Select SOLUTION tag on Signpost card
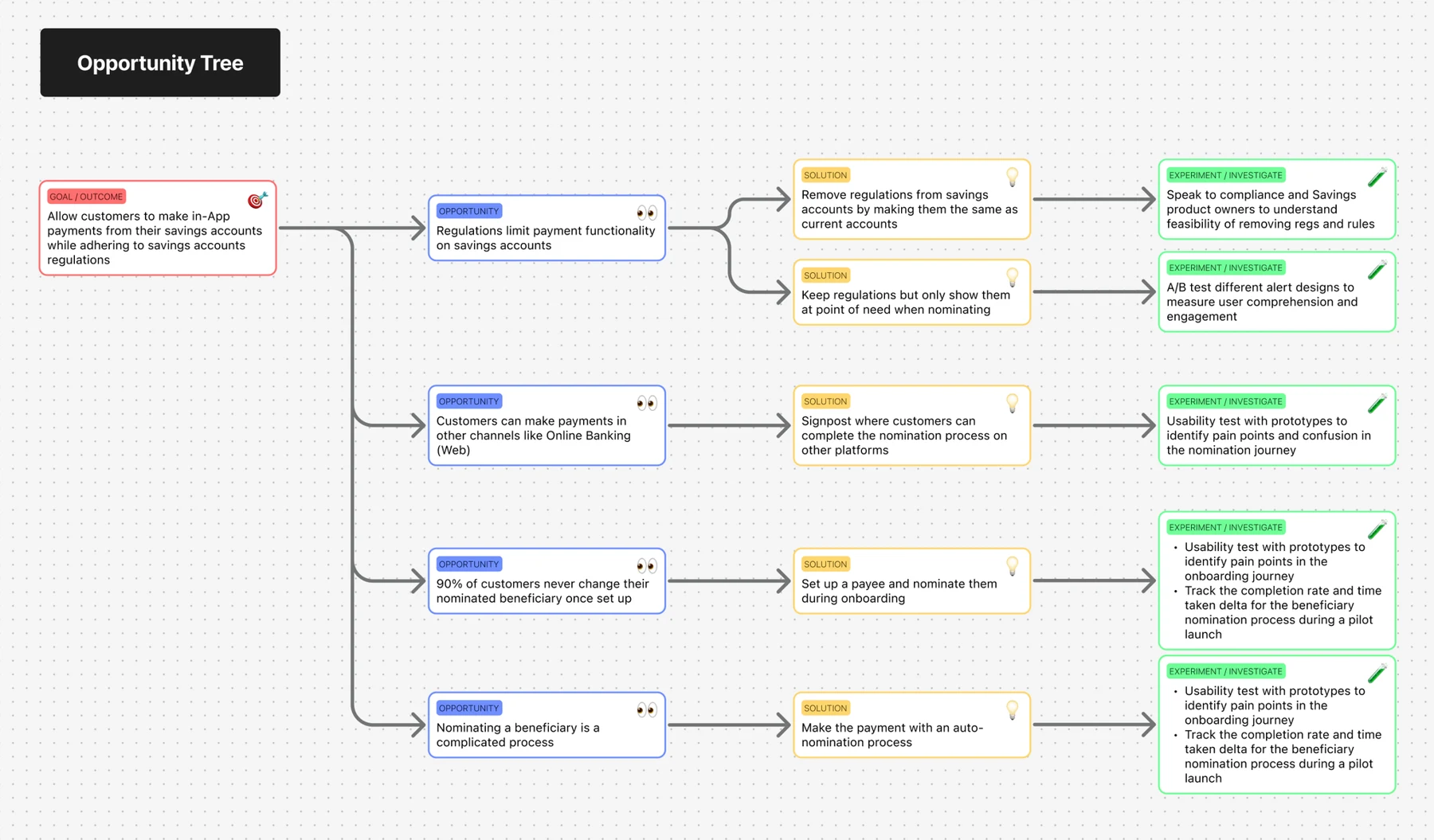 [825, 401]
